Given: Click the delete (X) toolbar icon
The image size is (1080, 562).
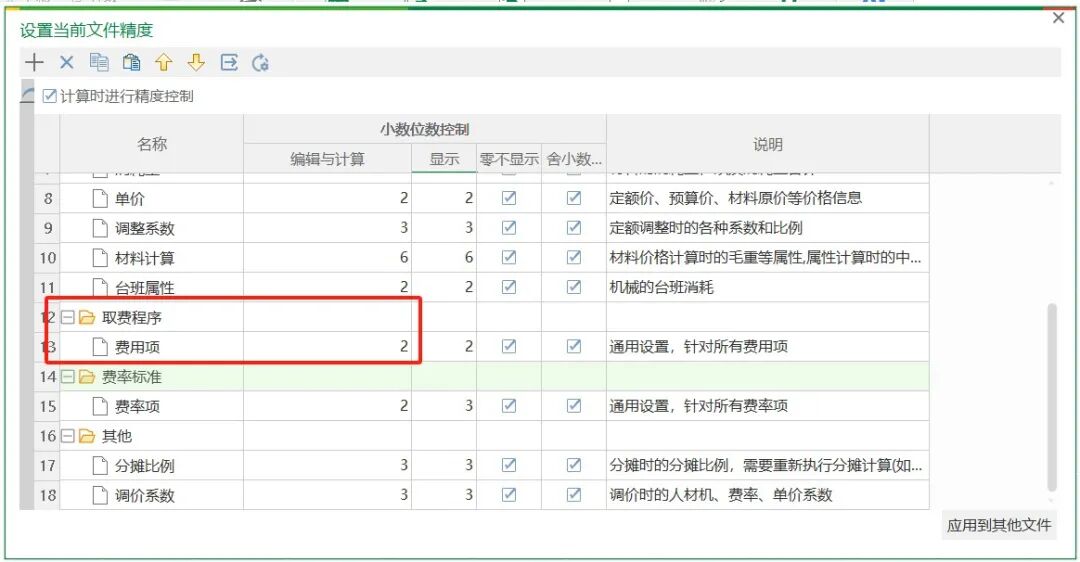Looking at the screenshot, I should coord(66,63).
